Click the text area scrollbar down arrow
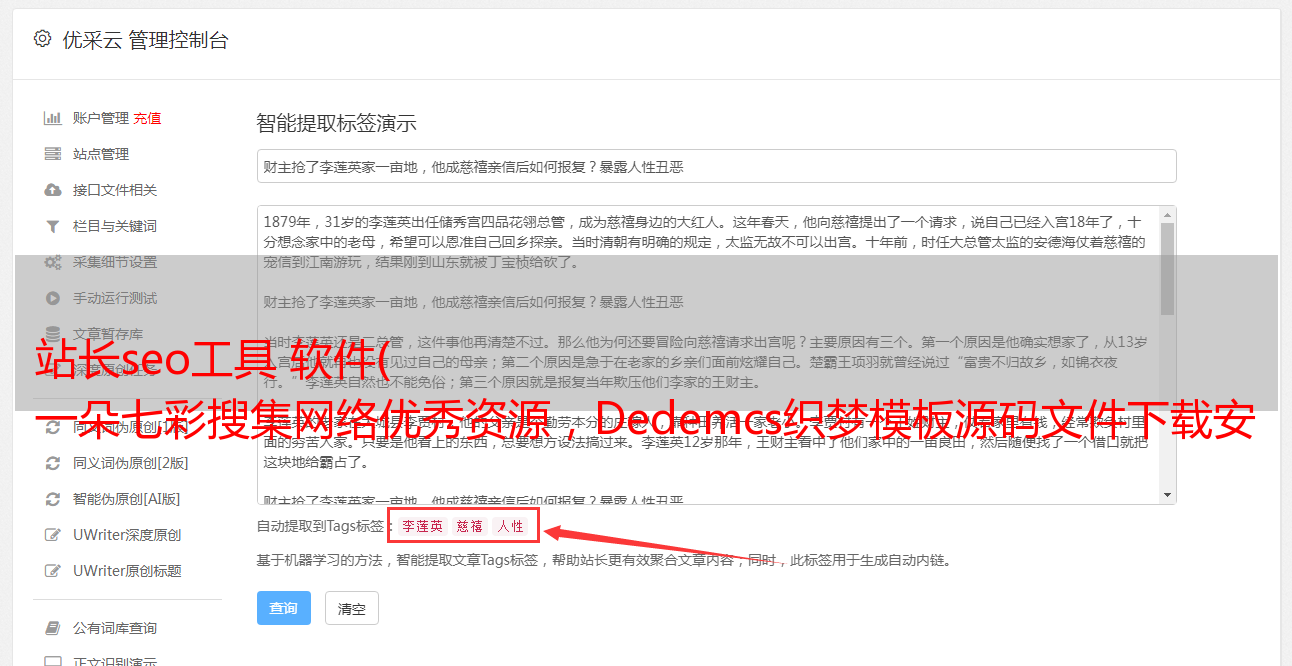This screenshot has height=666, width=1292. (x=1168, y=495)
